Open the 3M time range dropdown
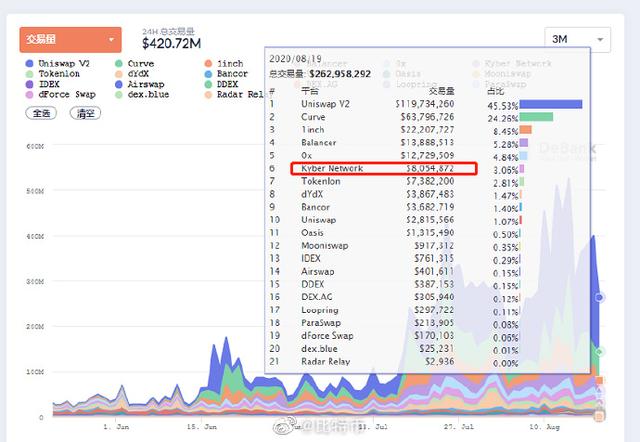The width and height of the screenshot is (640, 442). click(x=577, y=40)
